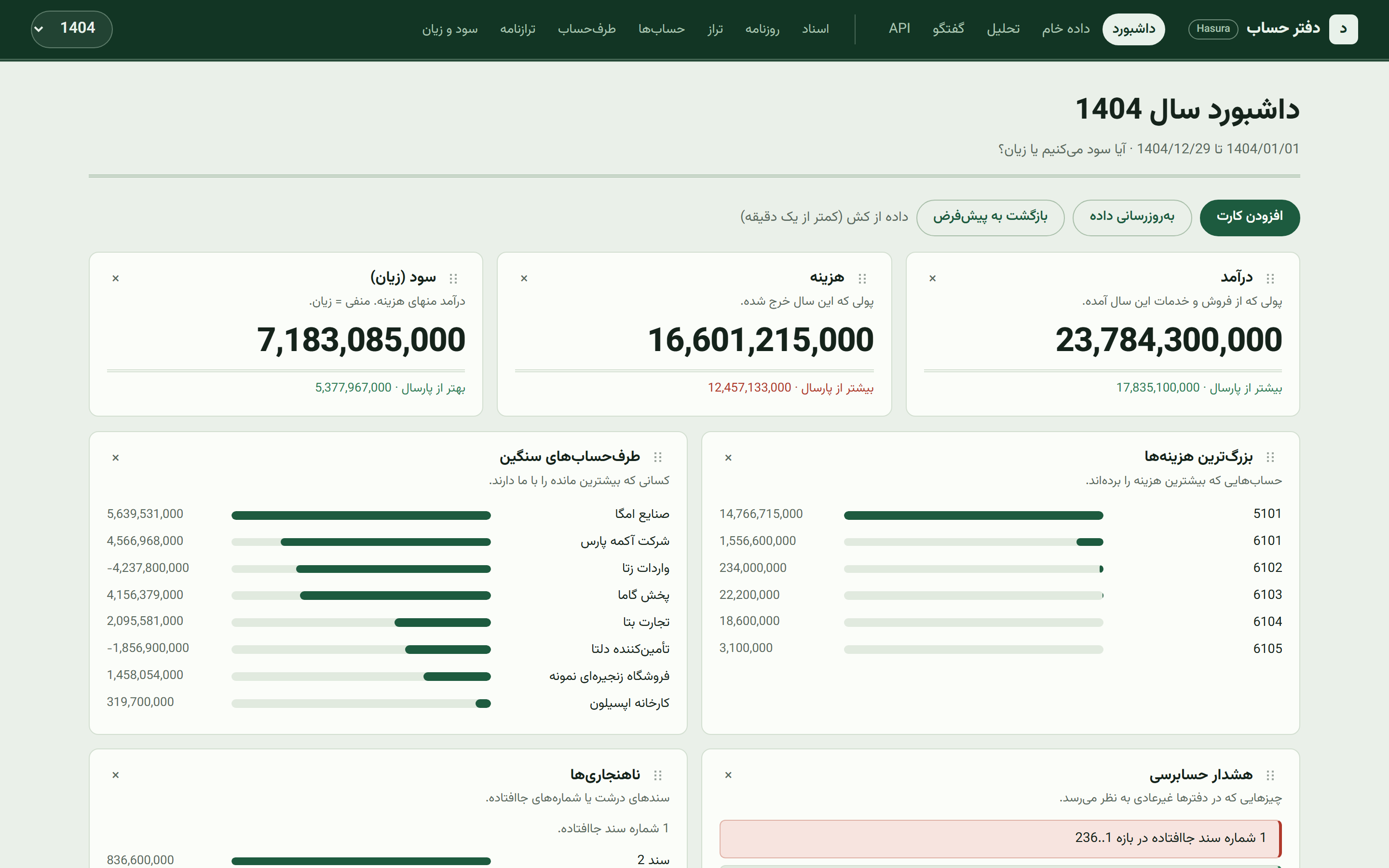Click the drag handle on هزینه card
Viewport: 1389px width, 868px height.
[x=862, y=278]
